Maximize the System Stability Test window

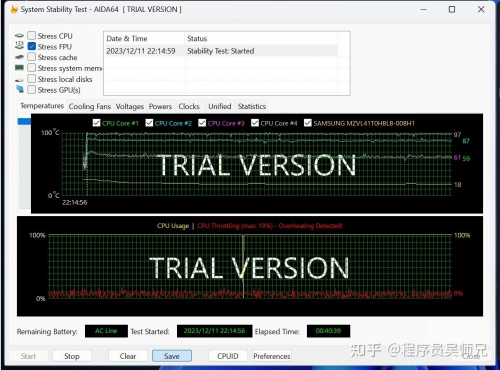pyautogui.click(x=452, y=9)
